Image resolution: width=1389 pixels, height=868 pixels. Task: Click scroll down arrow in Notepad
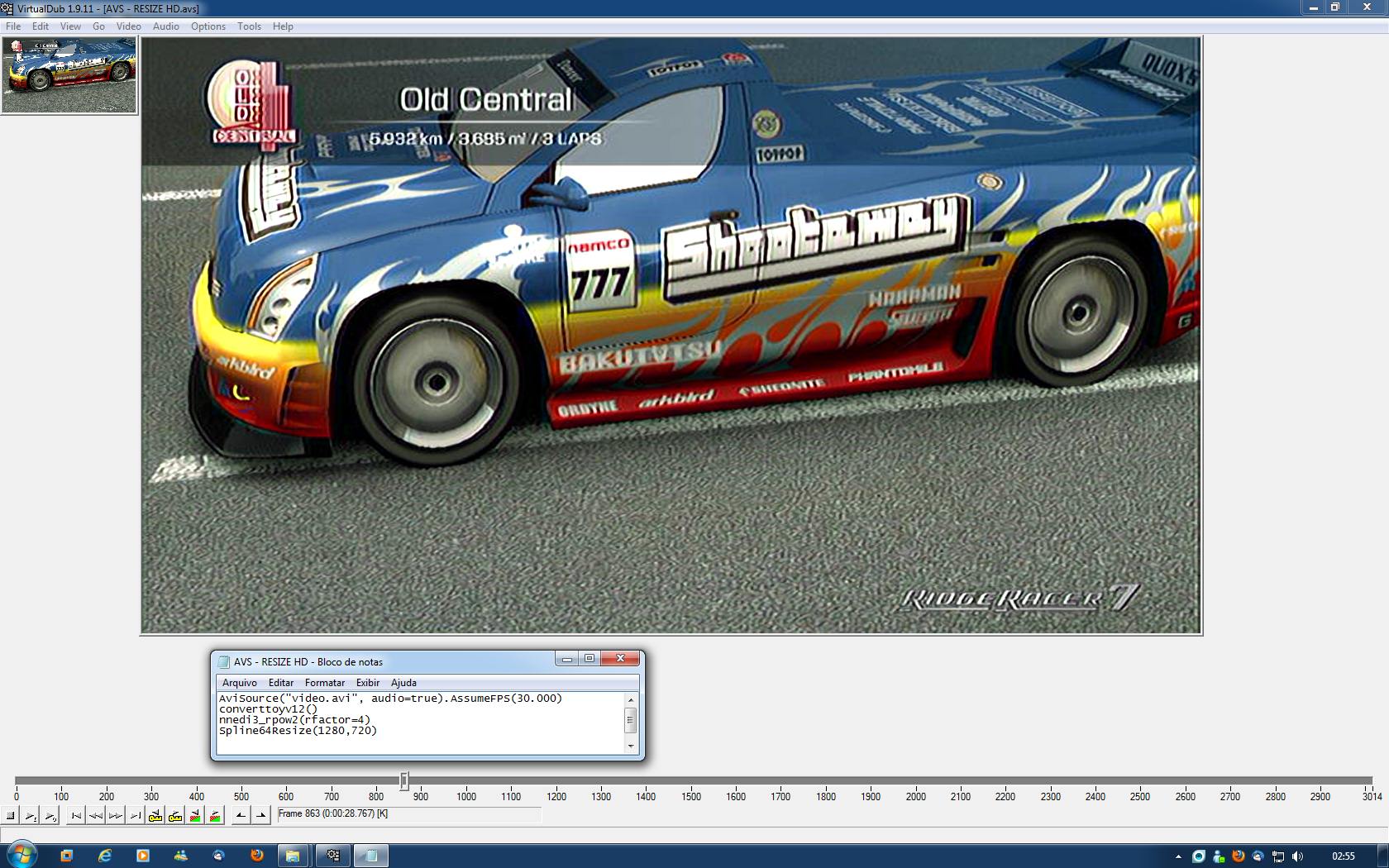tap(631, 746)
